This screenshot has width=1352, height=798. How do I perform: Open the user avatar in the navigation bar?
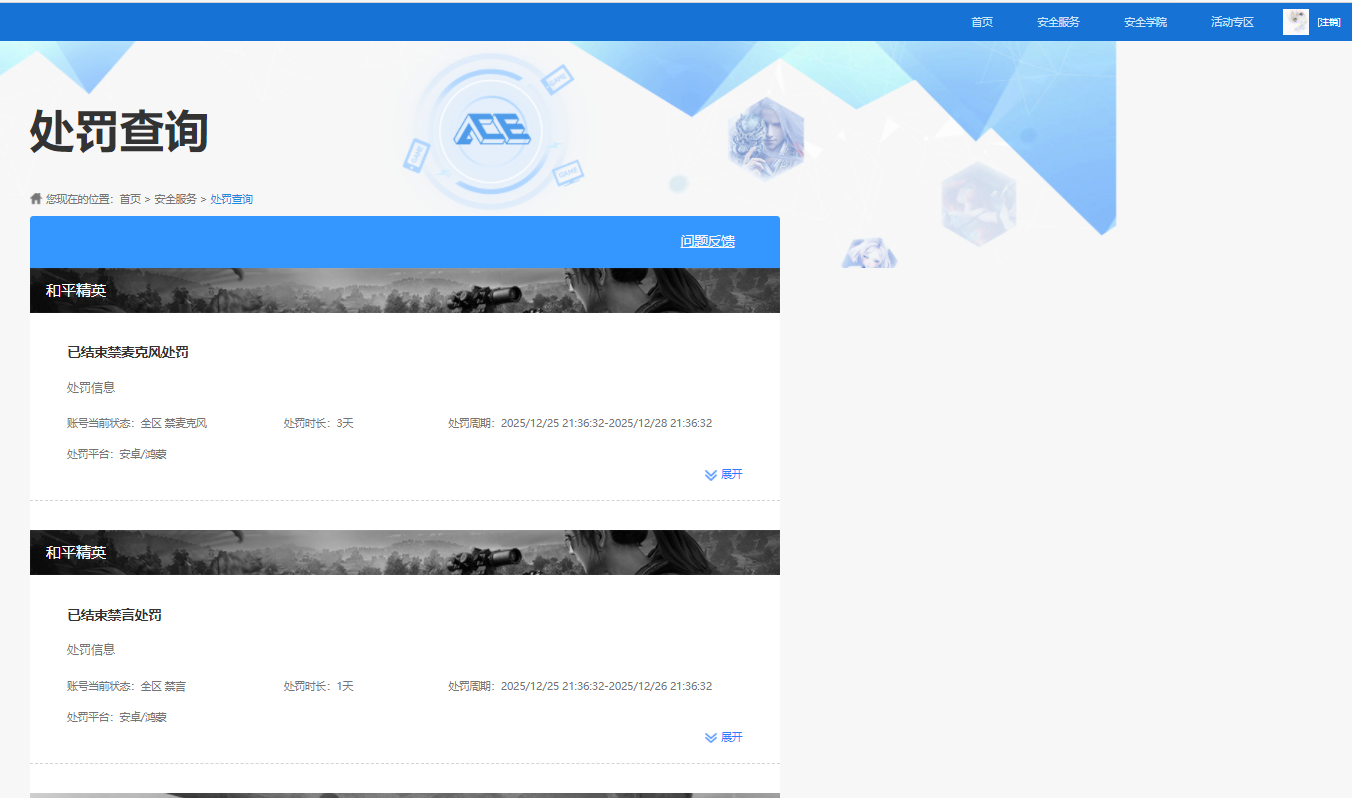pos(1296,21)
